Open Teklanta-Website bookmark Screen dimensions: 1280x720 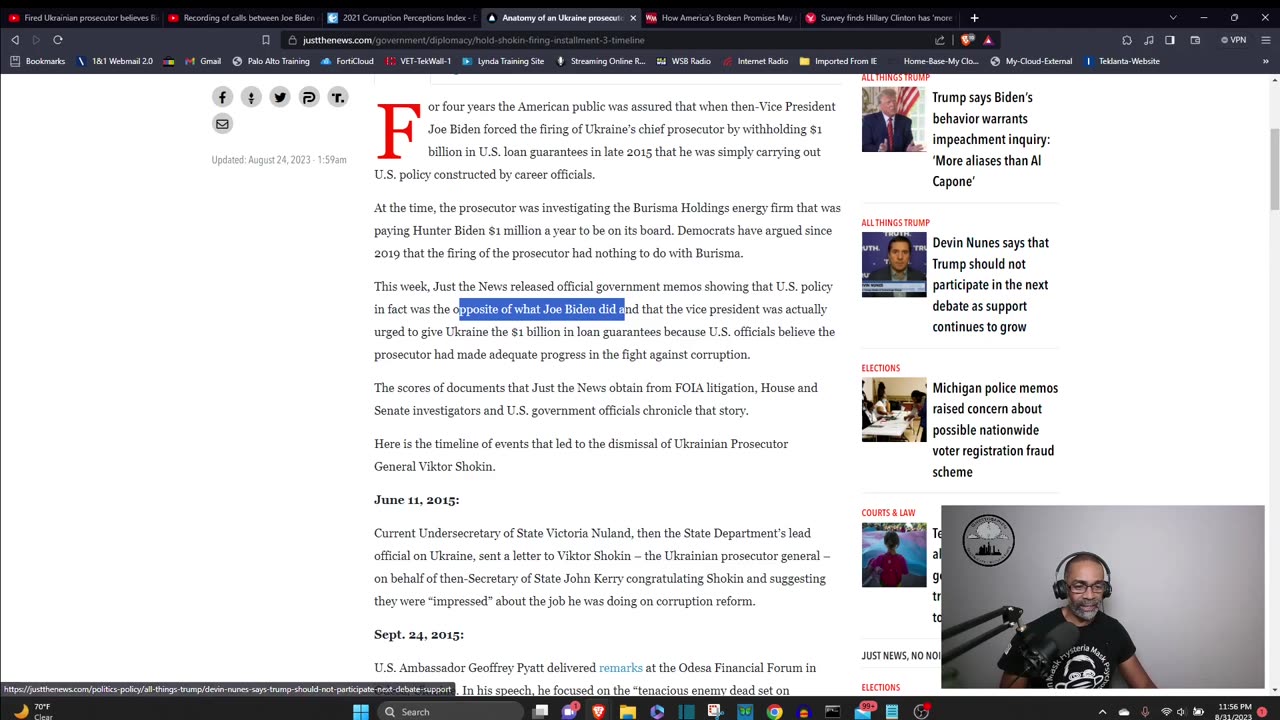pos(1122,61)
